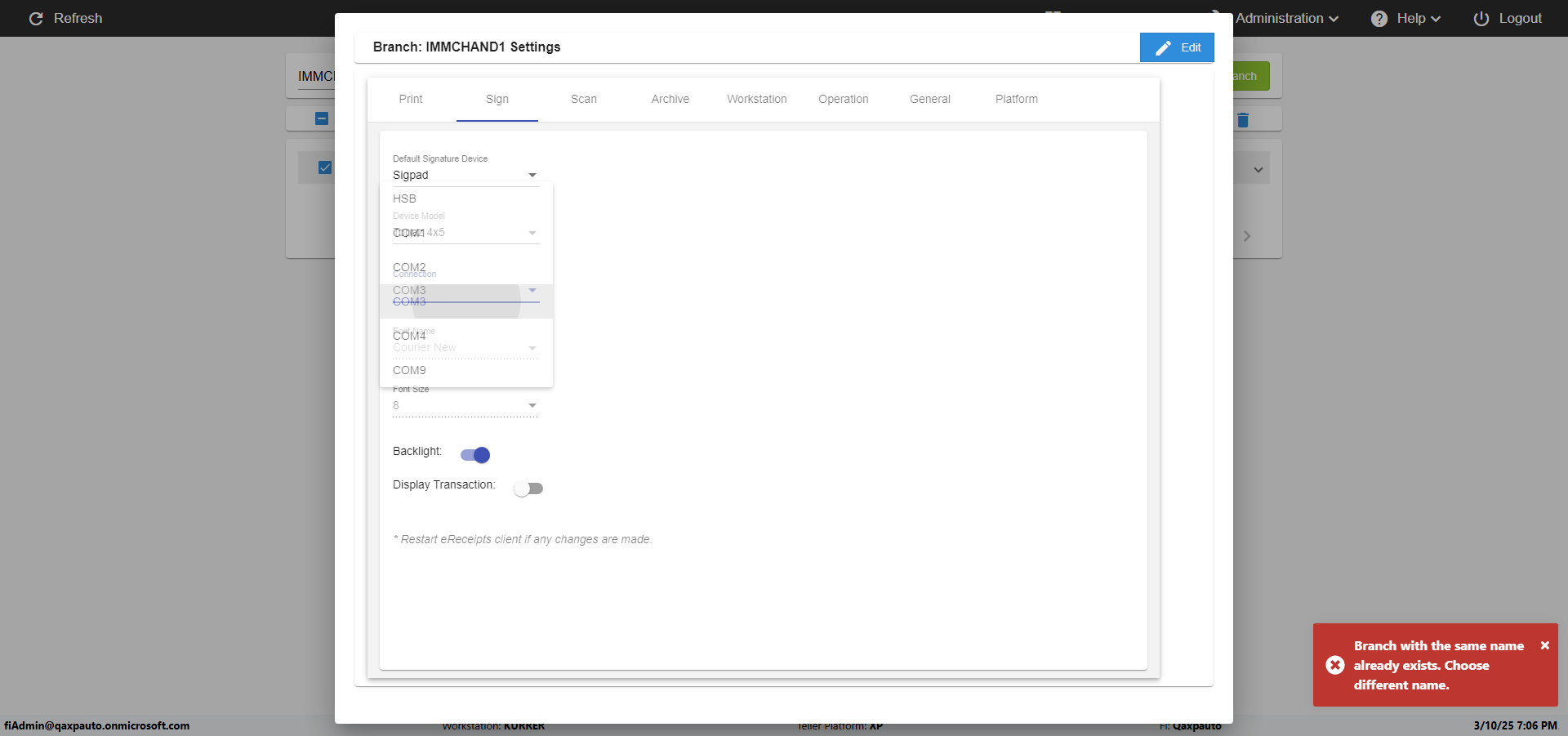The height and width of the screenshot is (736, 1568).
Task: Click the 3/10/25 7:06 PM timestamp
Action: 1515,725
